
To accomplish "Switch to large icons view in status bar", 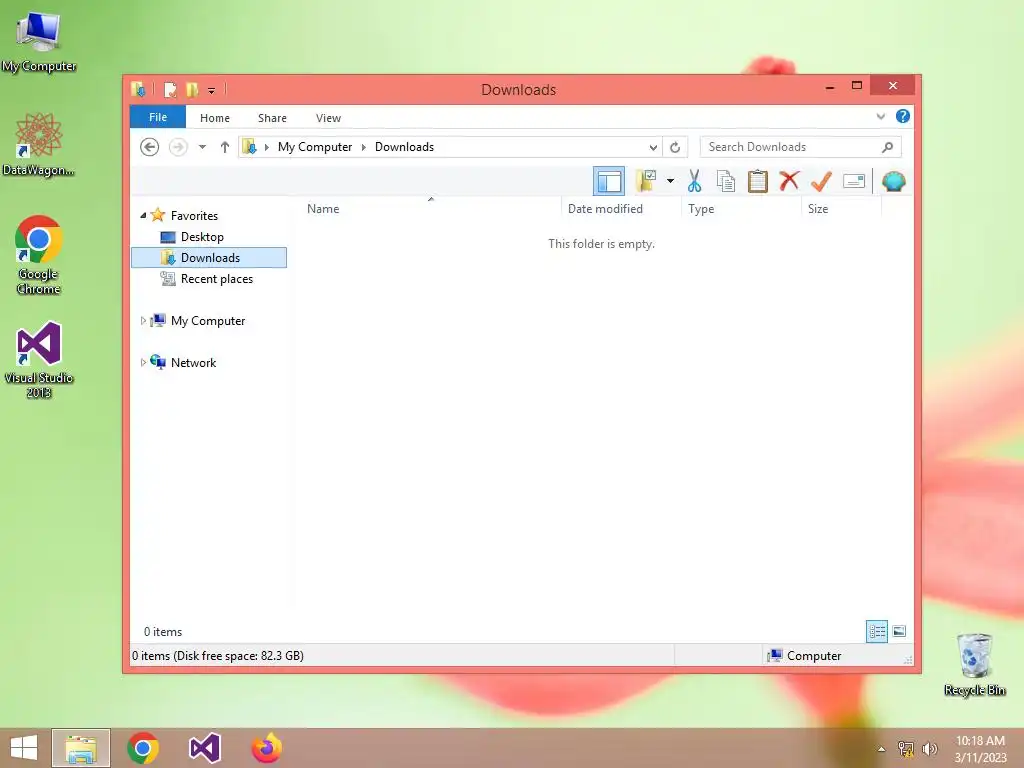I will (899, 631).
